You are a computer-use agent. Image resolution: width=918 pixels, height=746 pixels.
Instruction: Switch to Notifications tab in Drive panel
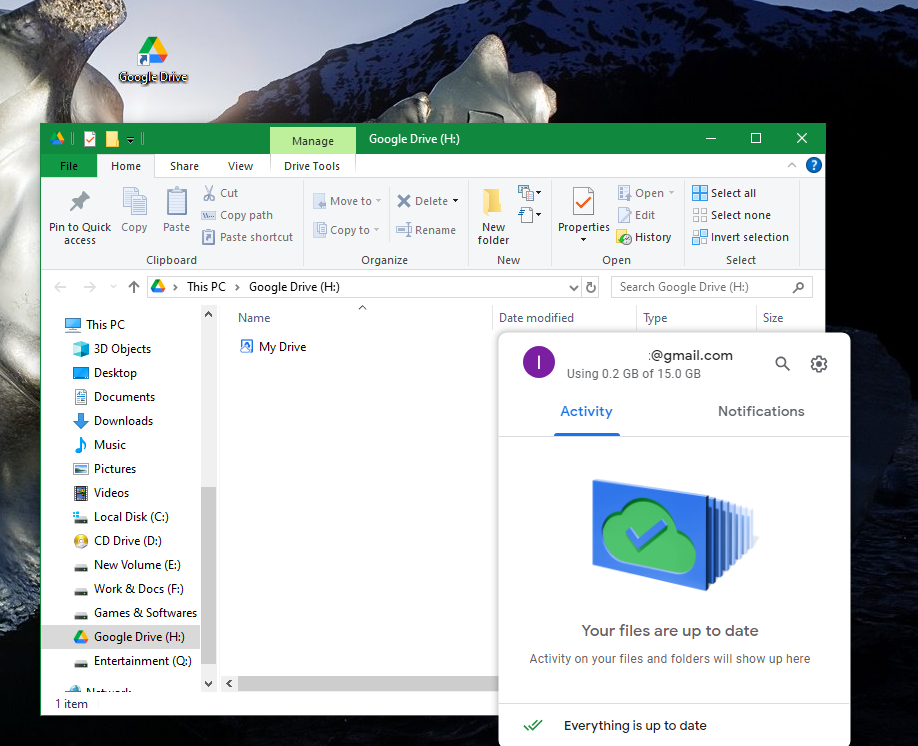click(x=761, y=411)
